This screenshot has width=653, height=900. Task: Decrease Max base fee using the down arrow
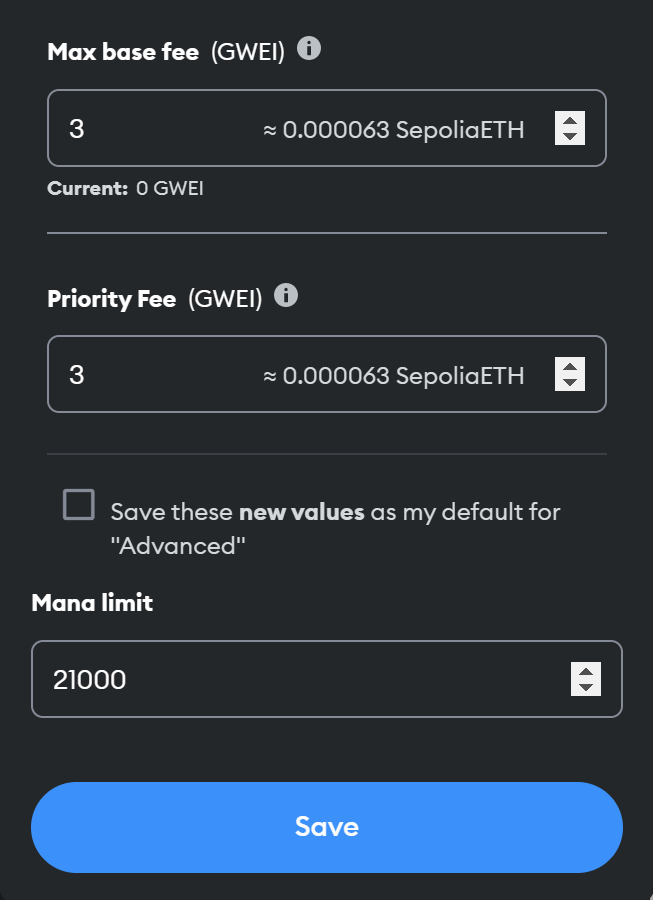[x=568, y=136]
